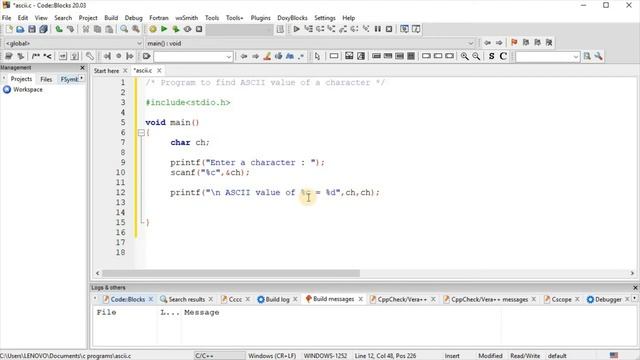Select the Workspace tree item

28,89
